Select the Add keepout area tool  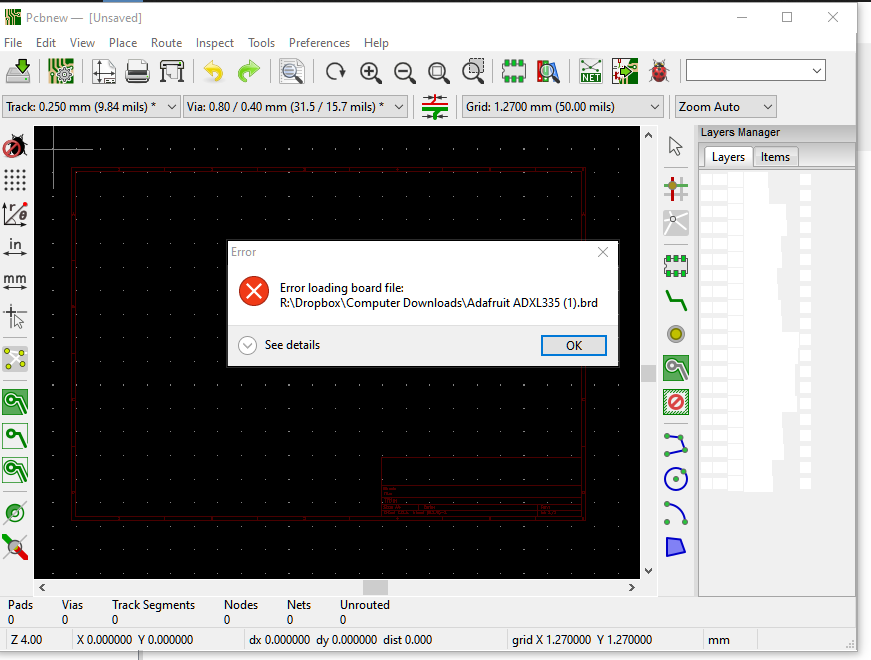pos(676,402)
